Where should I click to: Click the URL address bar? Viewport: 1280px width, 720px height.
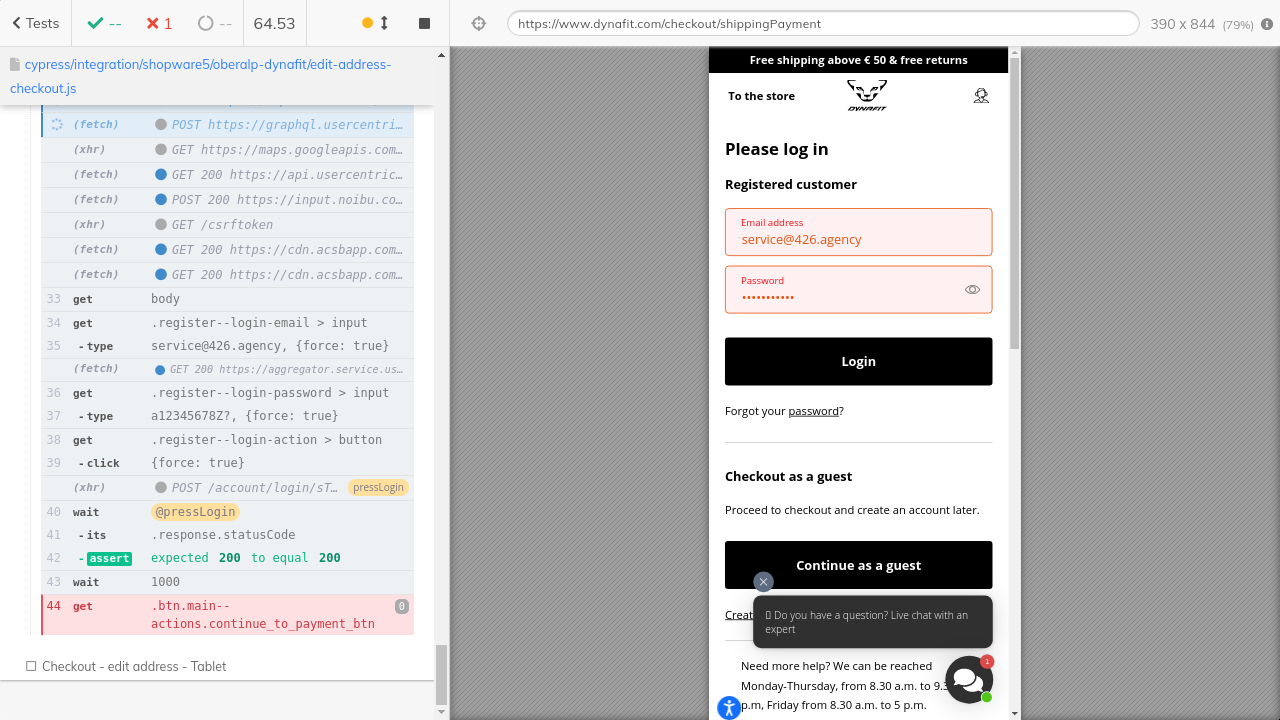point(822,24)
